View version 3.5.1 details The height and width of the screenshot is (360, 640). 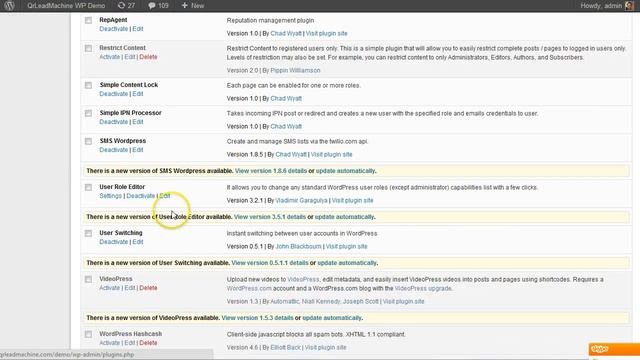270,217
